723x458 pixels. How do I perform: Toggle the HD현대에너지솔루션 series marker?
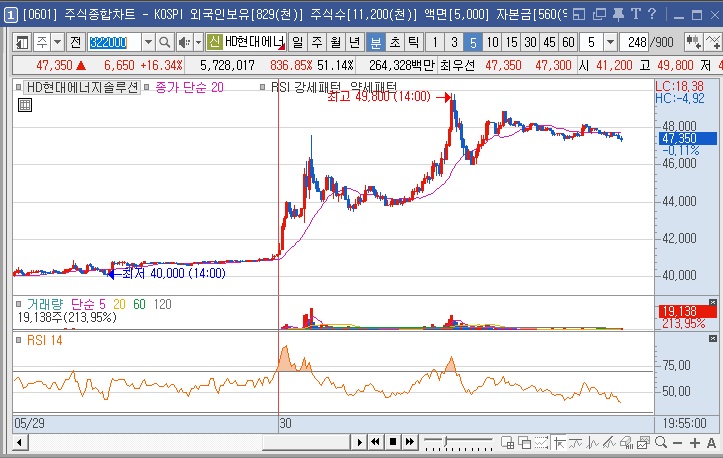pyautogui.click(x=18, y=87)
